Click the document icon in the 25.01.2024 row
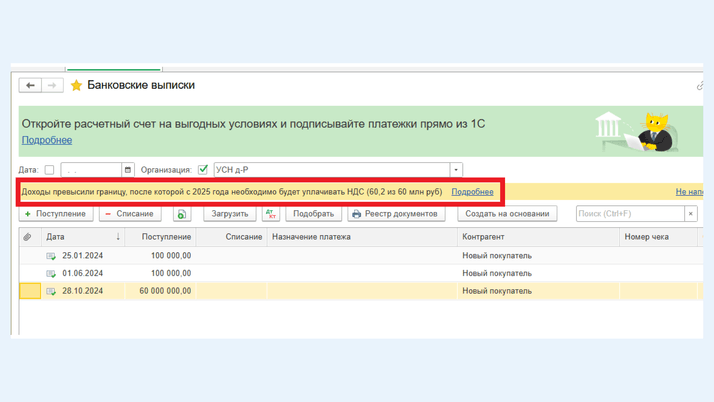The width and height of the screenshot is (714, 402). click(51, 256)
